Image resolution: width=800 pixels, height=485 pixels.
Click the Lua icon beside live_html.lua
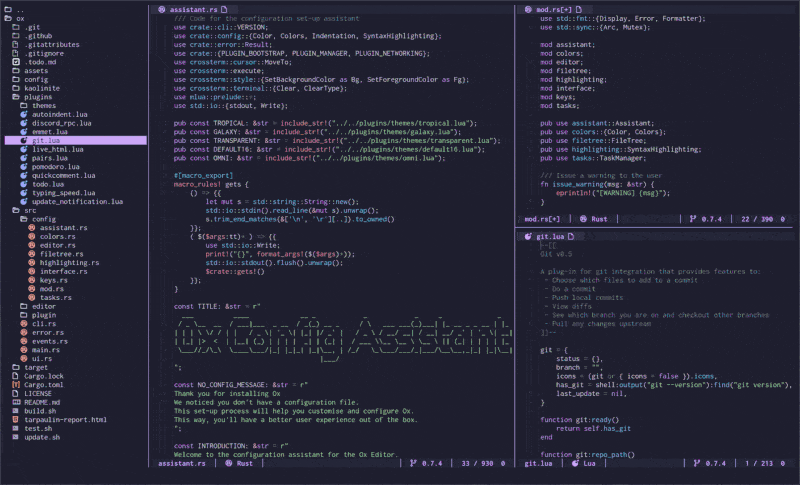pyautogui.click(x=23, y=149)
